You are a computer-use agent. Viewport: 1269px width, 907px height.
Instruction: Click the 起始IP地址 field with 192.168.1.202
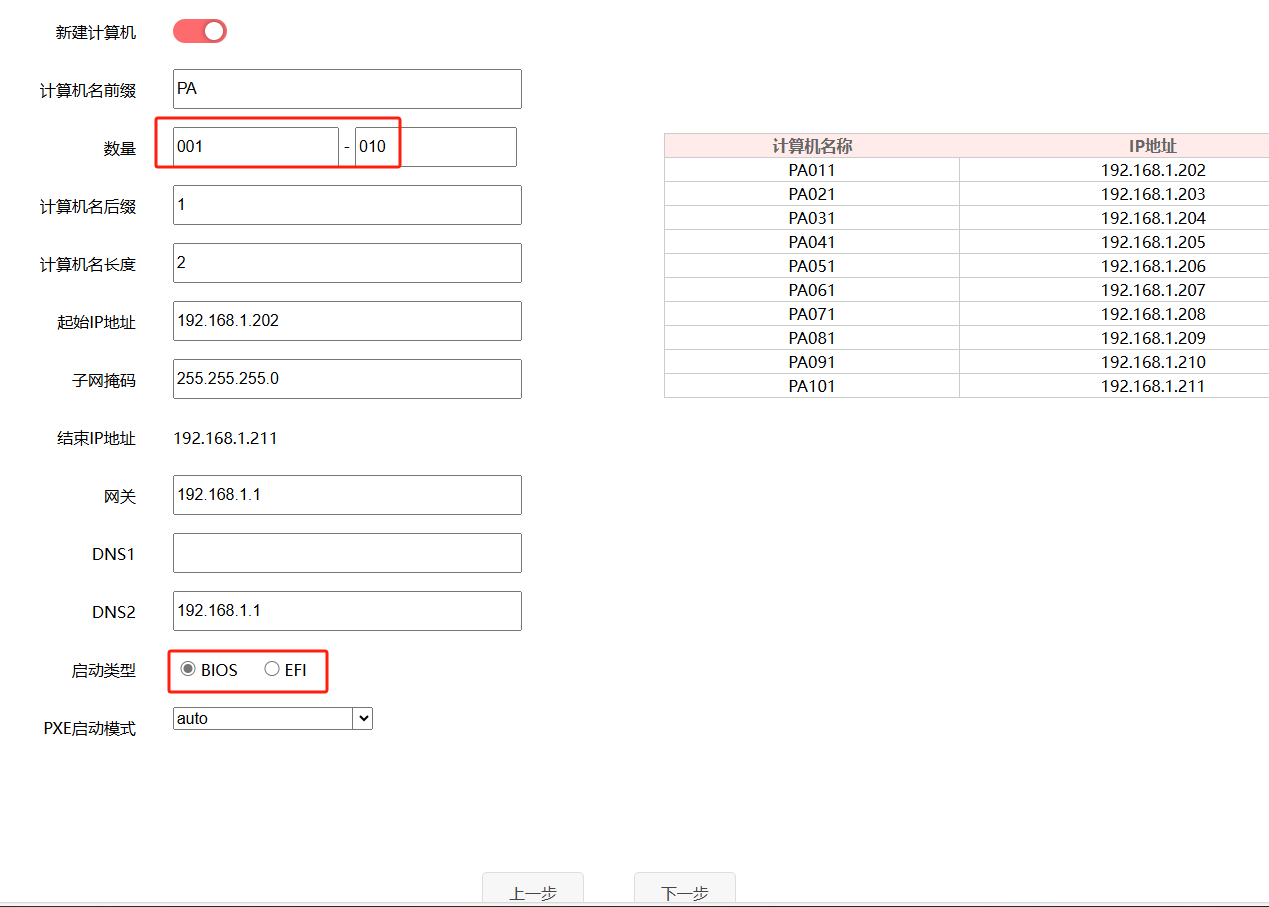point(347,321)
